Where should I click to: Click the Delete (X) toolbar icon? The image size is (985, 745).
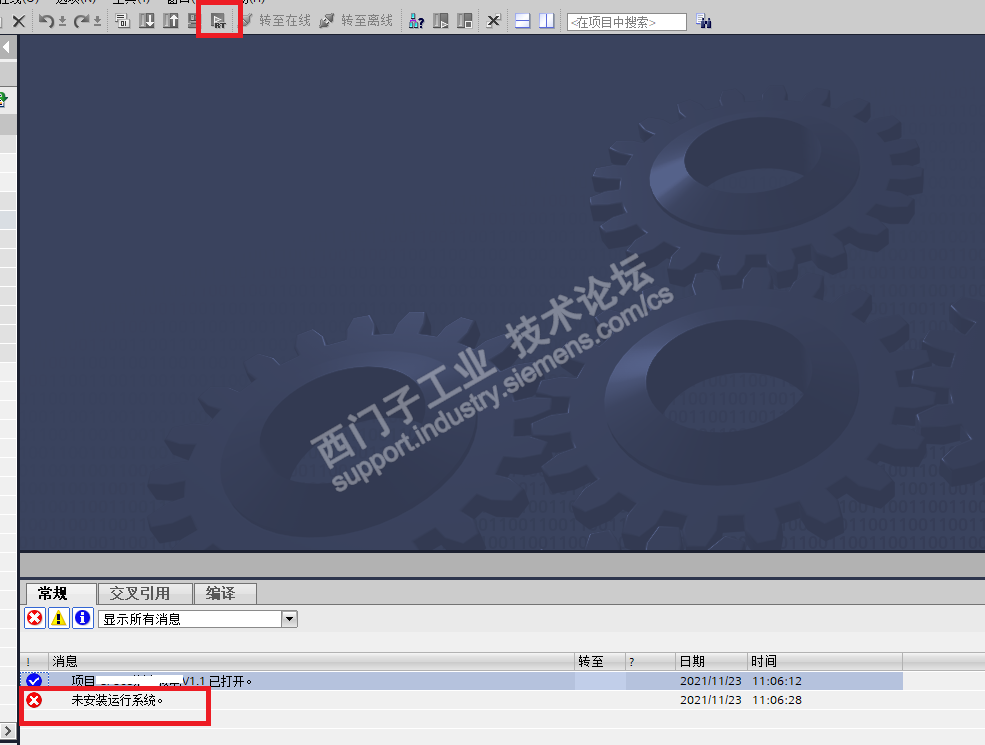[19, 21]
